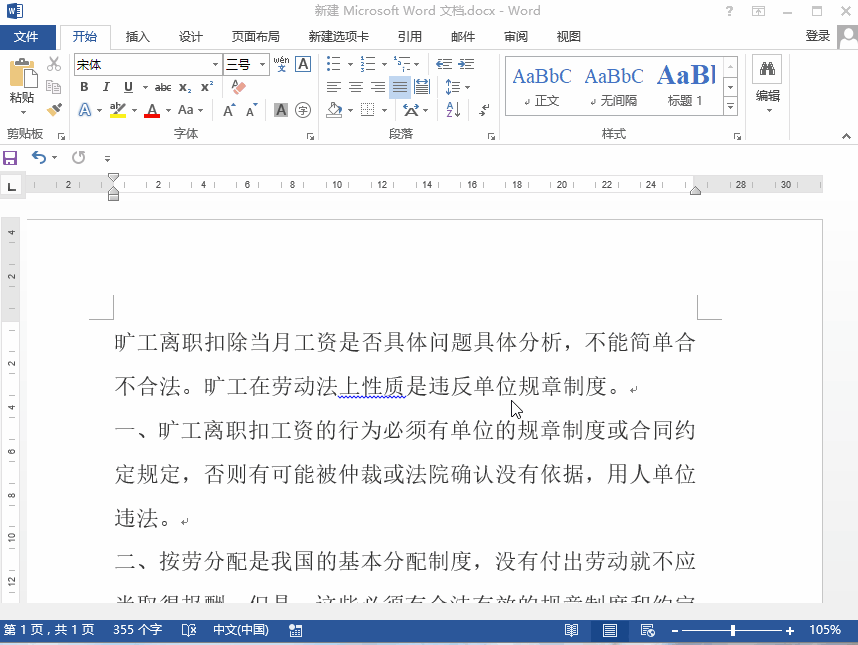The height and width of the screenshot is (645, 858).
Task: Toggle strikethrough formatting
Action: tap(162, 87)
